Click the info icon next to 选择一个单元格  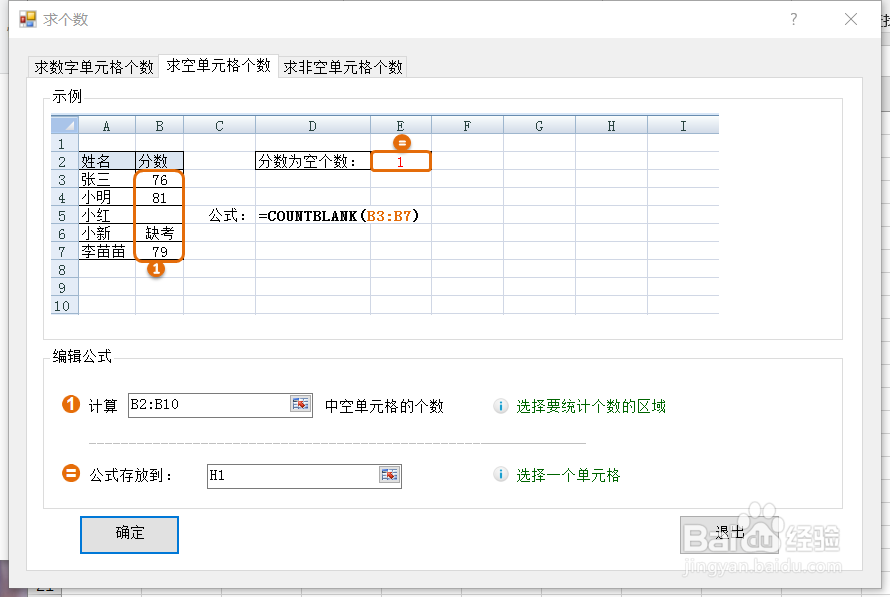(501, 475)
